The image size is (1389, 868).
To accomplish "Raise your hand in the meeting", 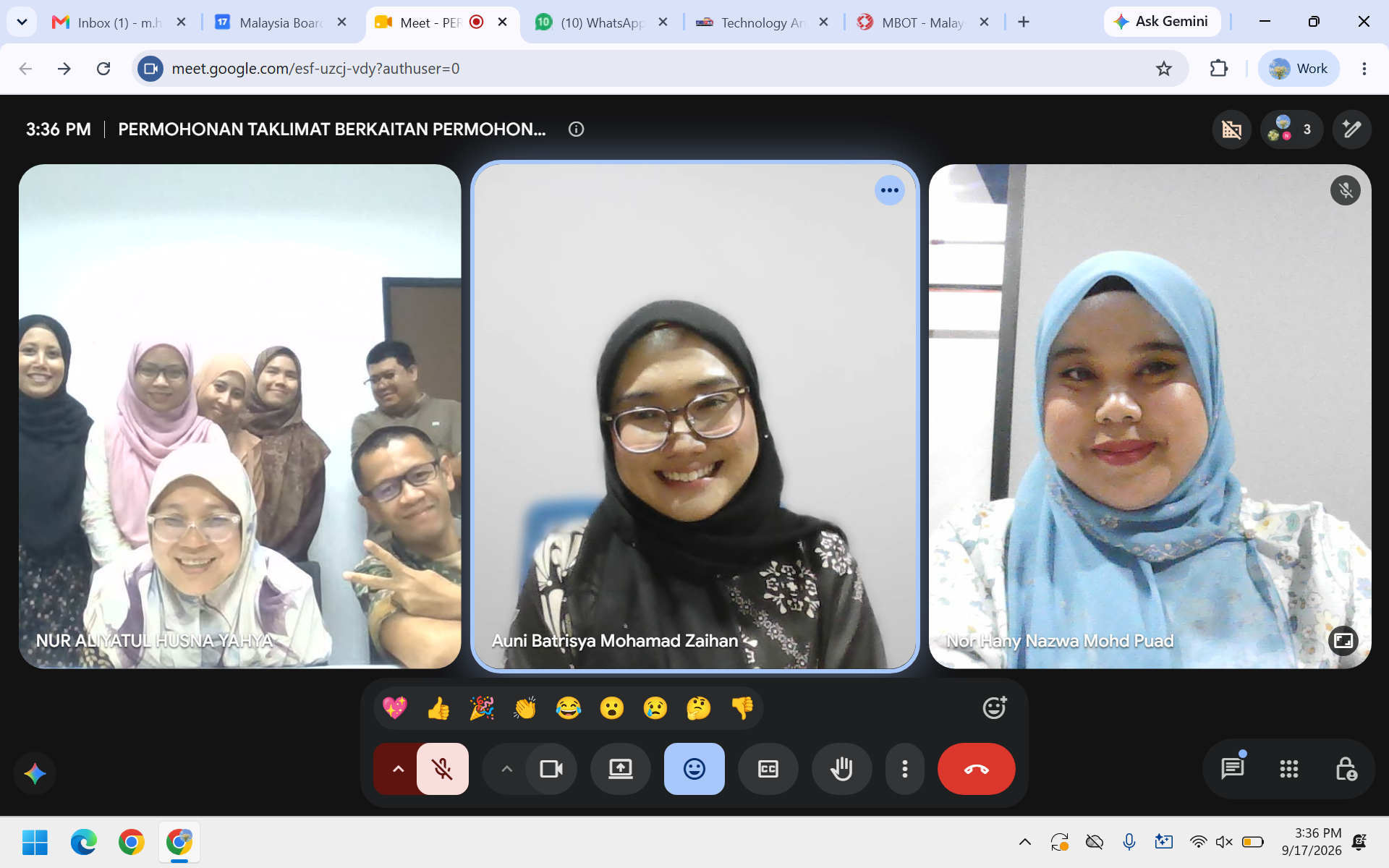I will click(x=842, y=769).
